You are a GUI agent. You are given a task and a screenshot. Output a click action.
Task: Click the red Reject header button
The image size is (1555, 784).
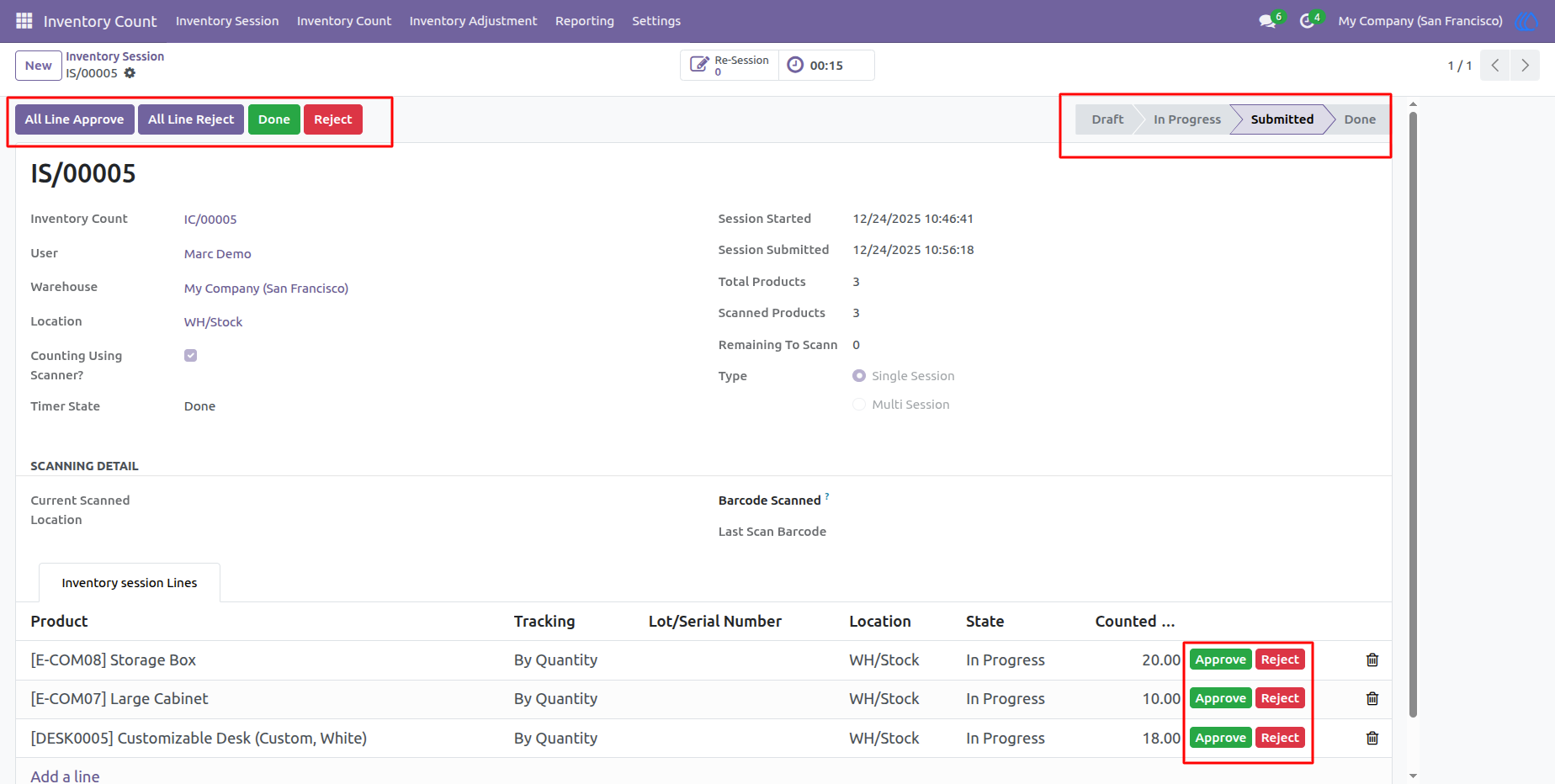tap(333, 119)
